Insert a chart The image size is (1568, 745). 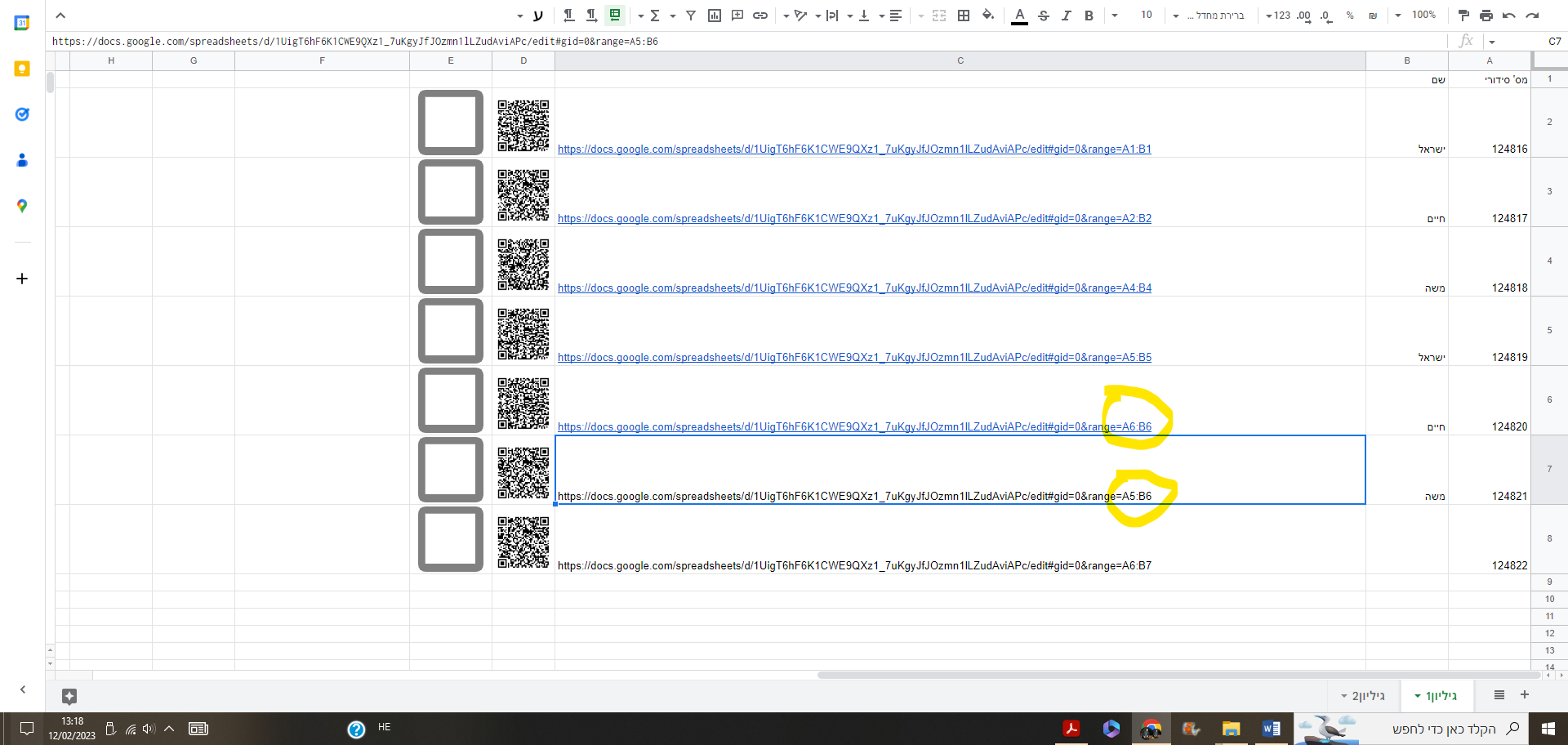coord(715,16)
